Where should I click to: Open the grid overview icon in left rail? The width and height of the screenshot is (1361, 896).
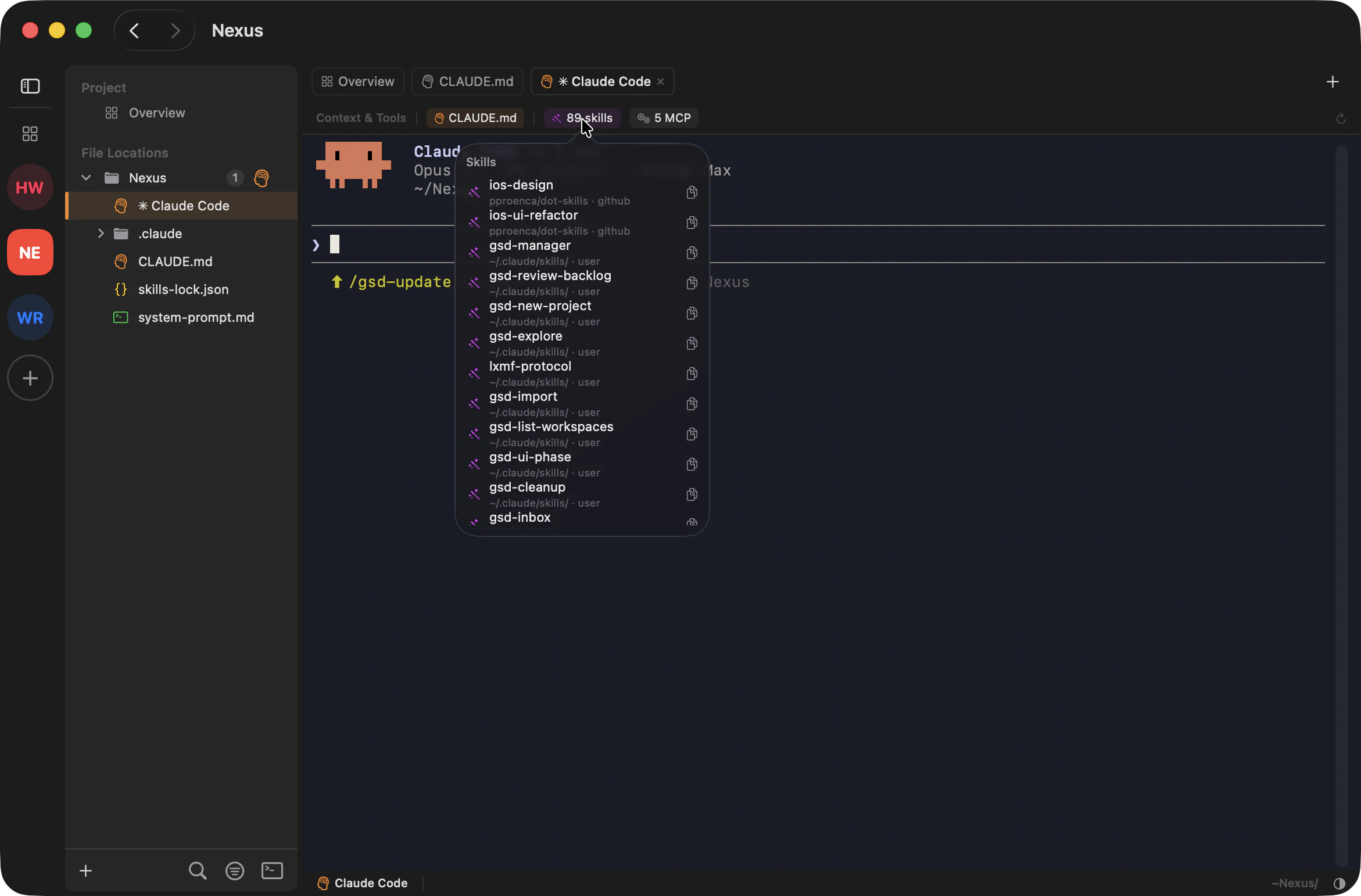point(29,134)
